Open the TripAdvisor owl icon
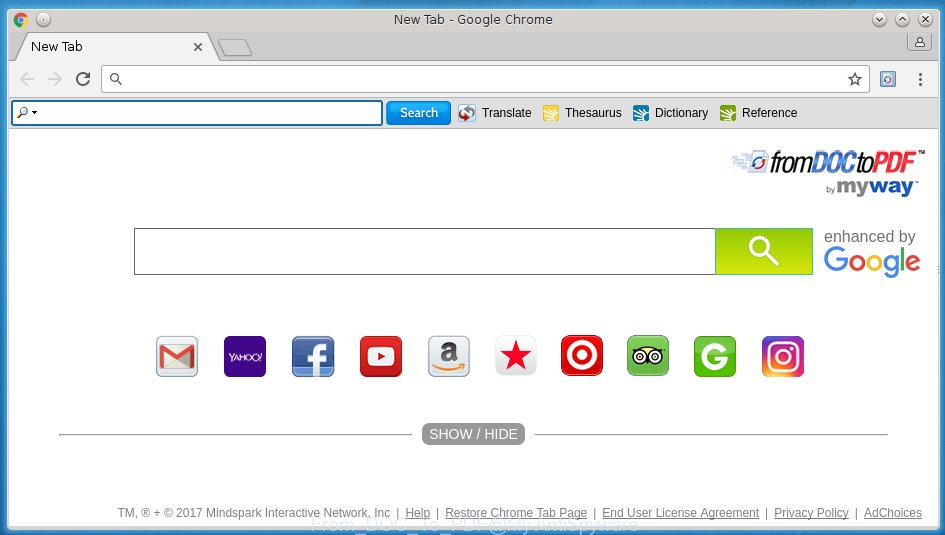945x535 pixels. pos(648,355)
